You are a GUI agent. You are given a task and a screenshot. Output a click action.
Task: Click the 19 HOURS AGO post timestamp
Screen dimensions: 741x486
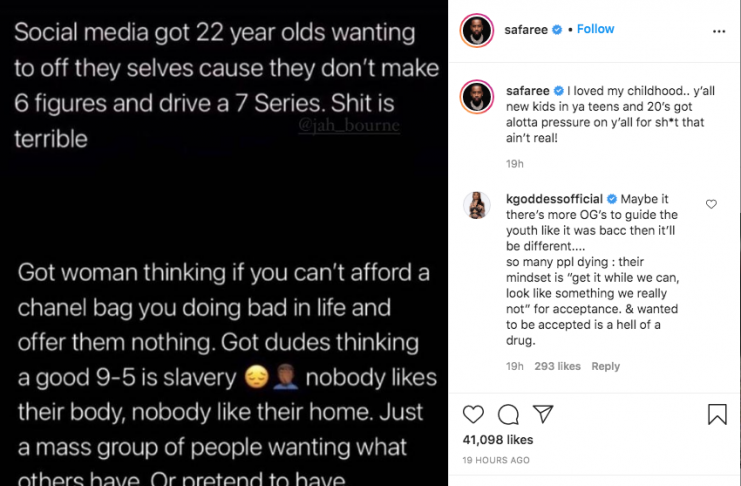pos(496,460)
